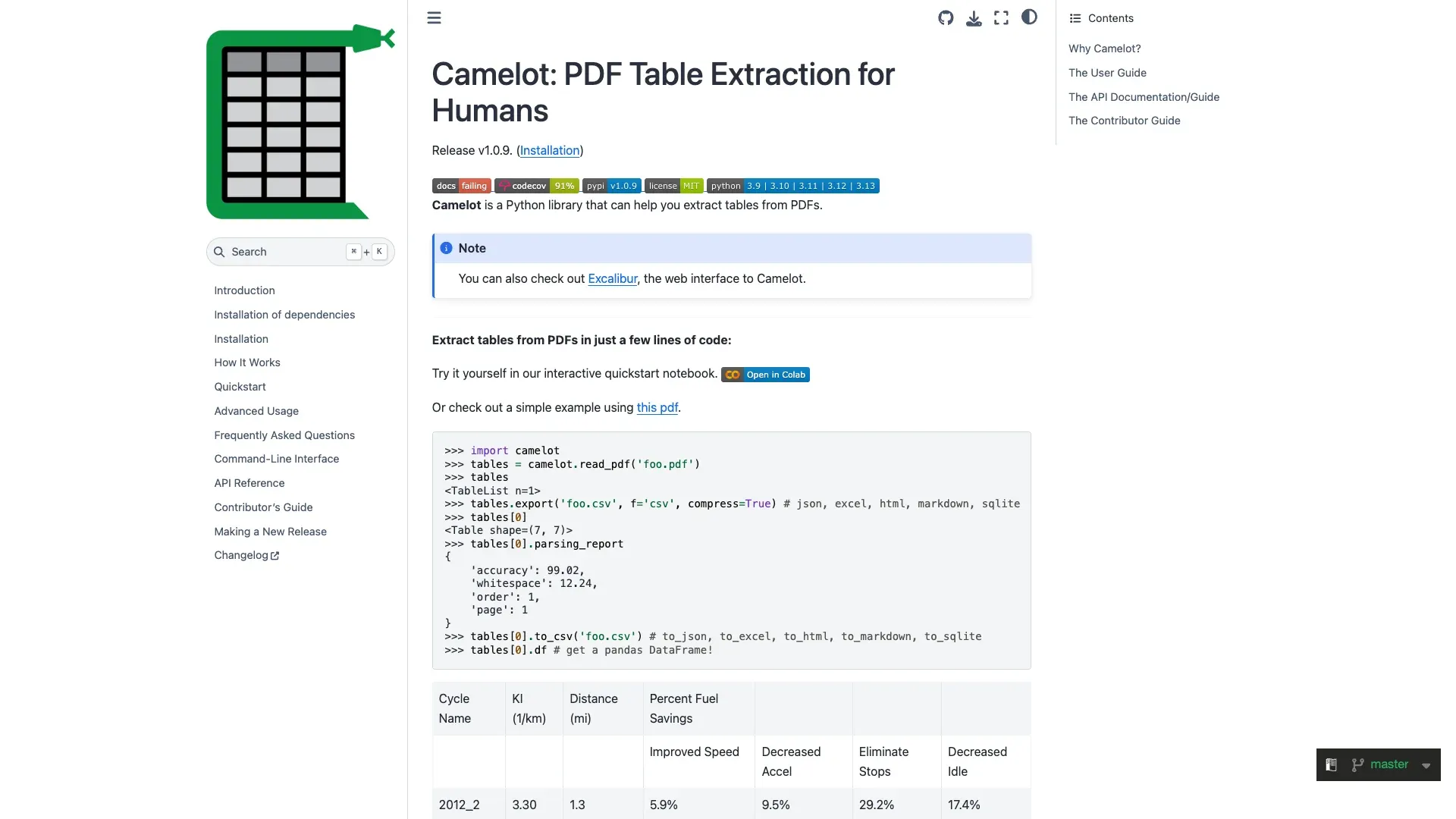The height and width of the screenshot is (819, 1456).
Task: Open the hamburger navigation menu
Action: click(x=434, y=17)
